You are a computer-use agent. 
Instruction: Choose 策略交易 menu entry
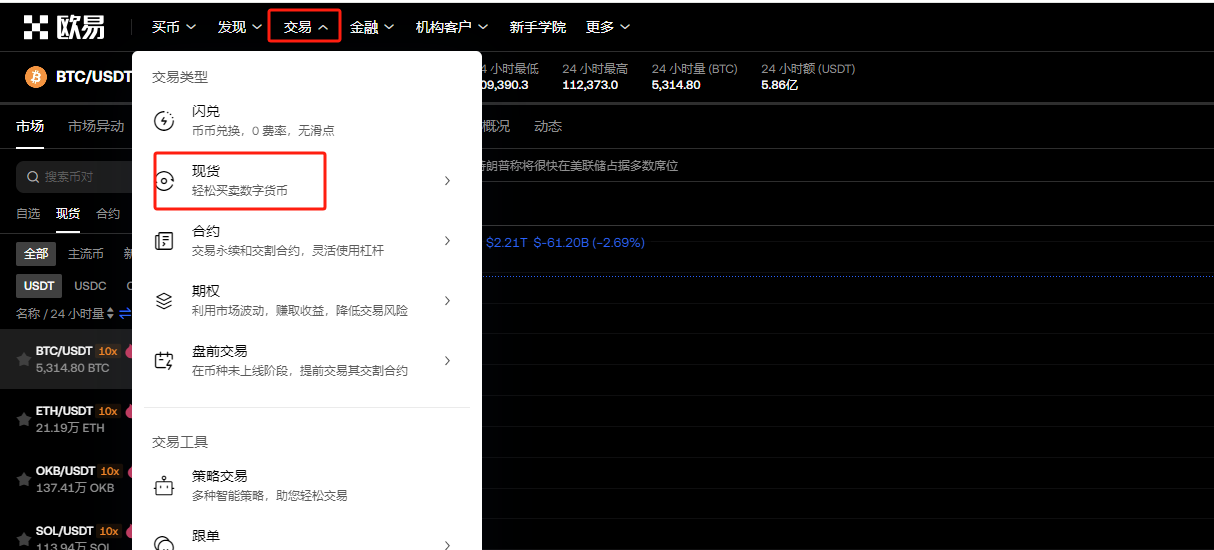point(307,486)
